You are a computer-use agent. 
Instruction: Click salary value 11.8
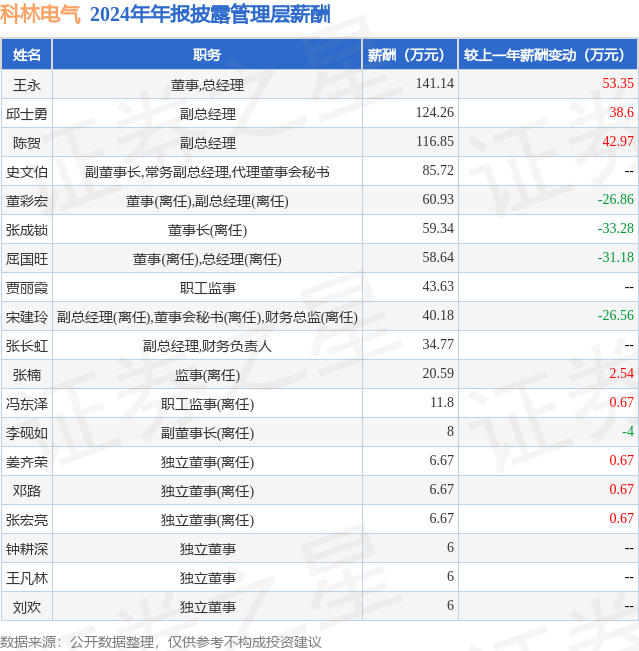442,403
